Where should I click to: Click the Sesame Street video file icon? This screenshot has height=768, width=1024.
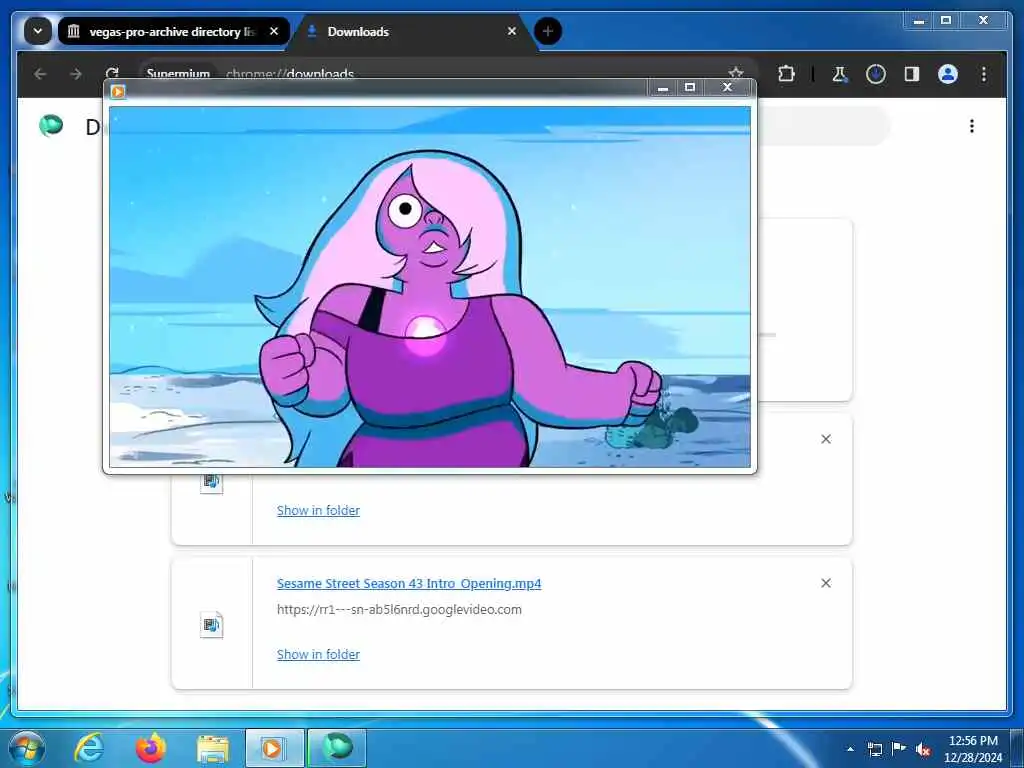tap(212, 624)
